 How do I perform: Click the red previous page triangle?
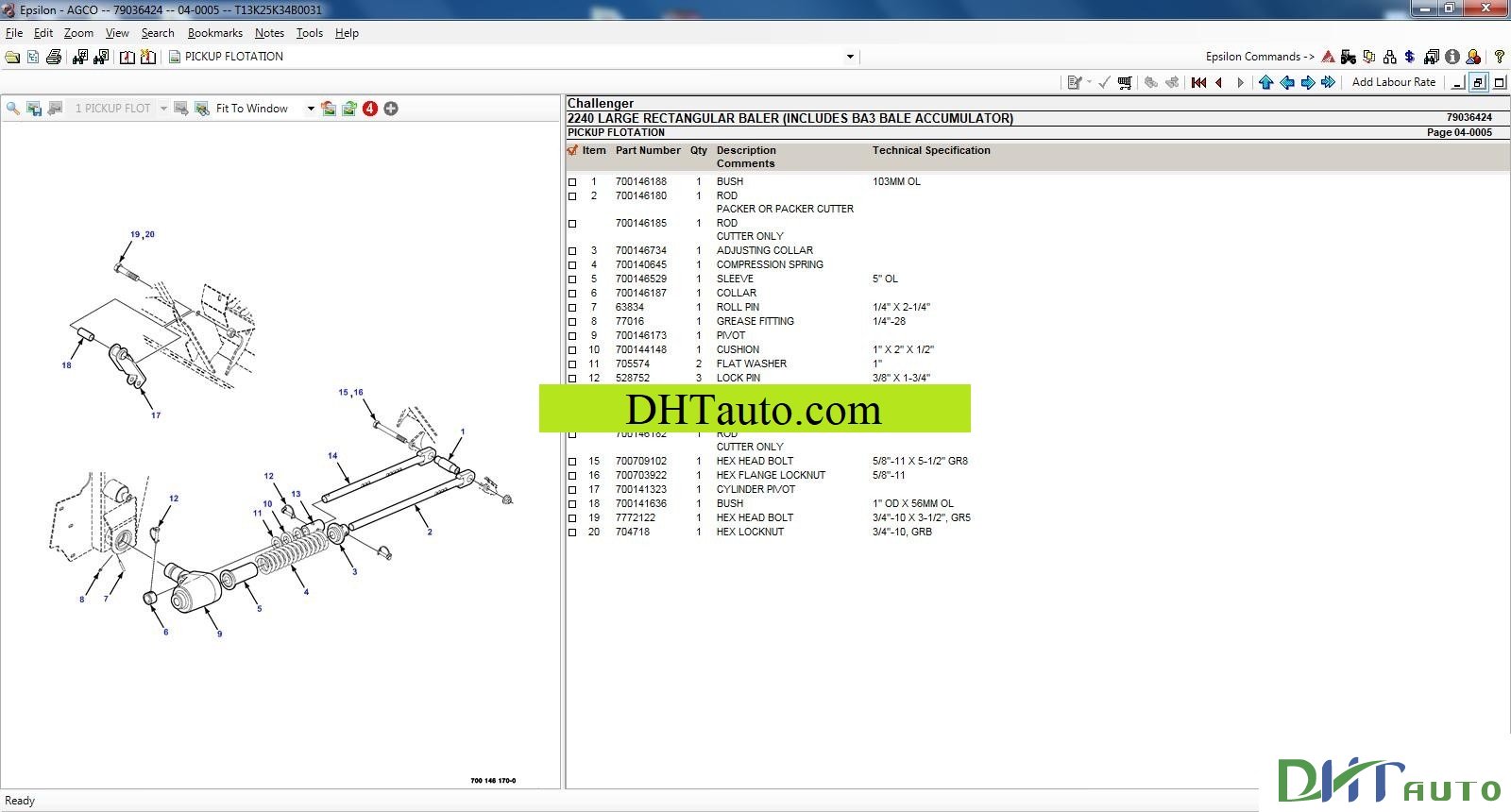tap(1219, 83)
